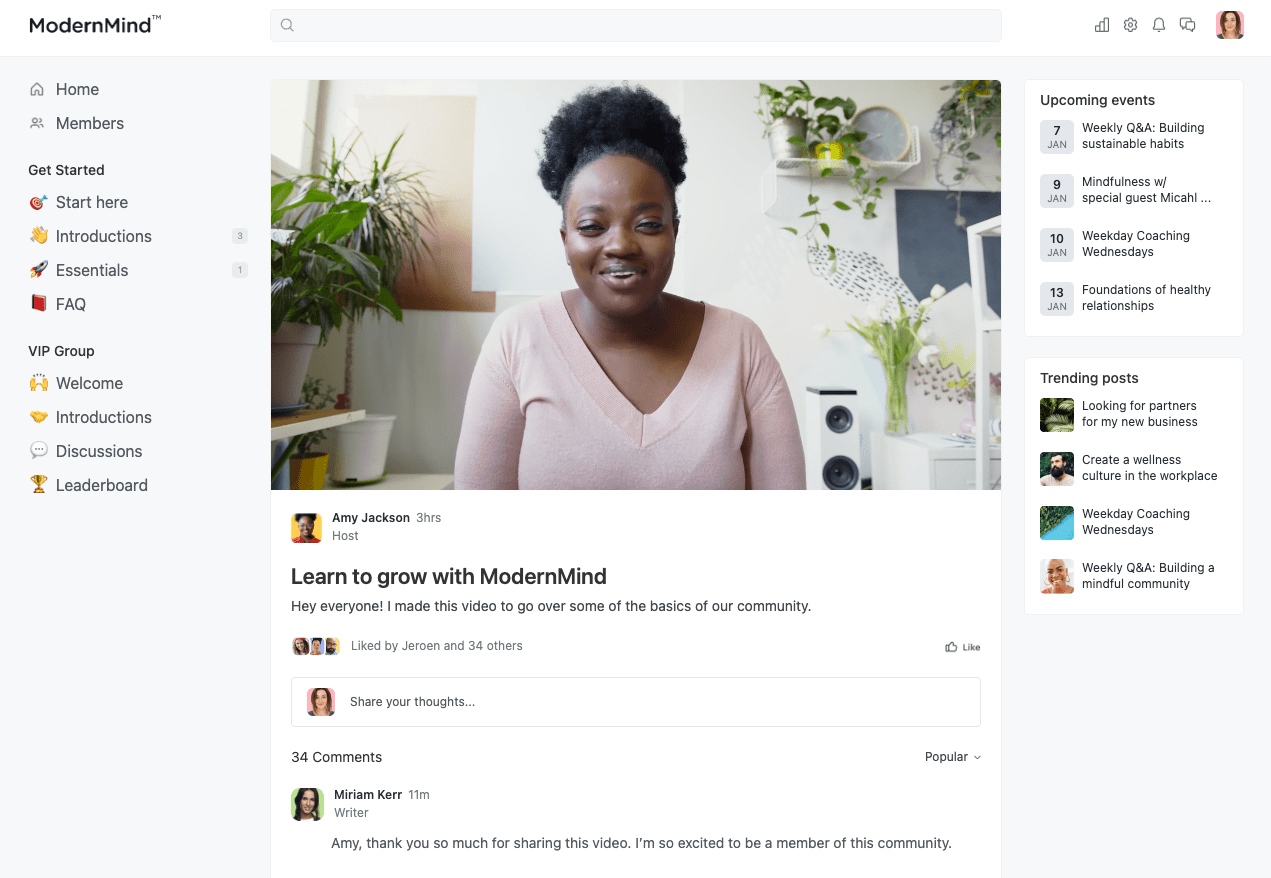The height and width of the screenshot is (878, 1271).
Task: Click the plant thumbnail for Looking for partners
Action: pyautogui.click(x=1057, y=415)
